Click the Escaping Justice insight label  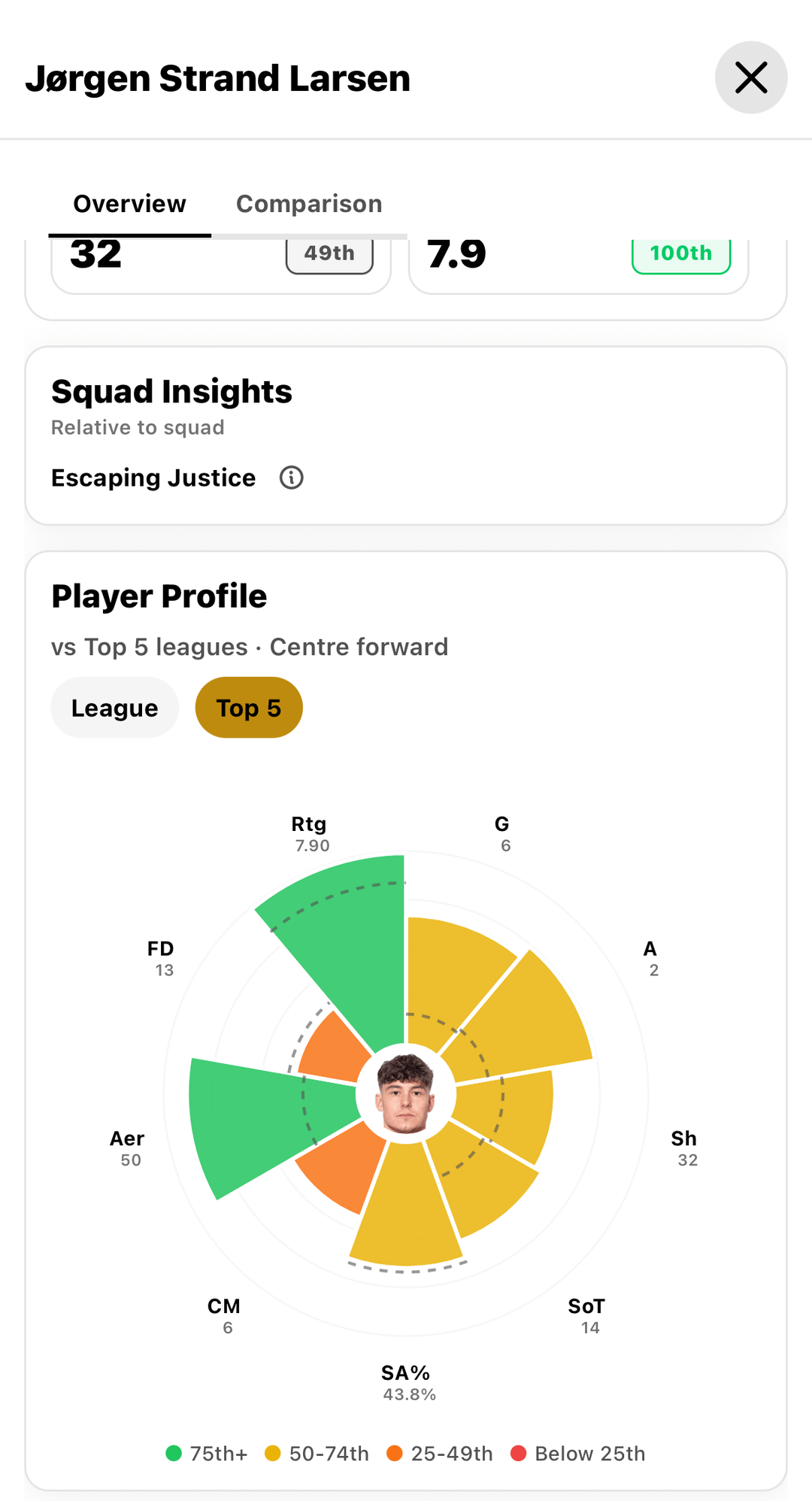point(153,478)
